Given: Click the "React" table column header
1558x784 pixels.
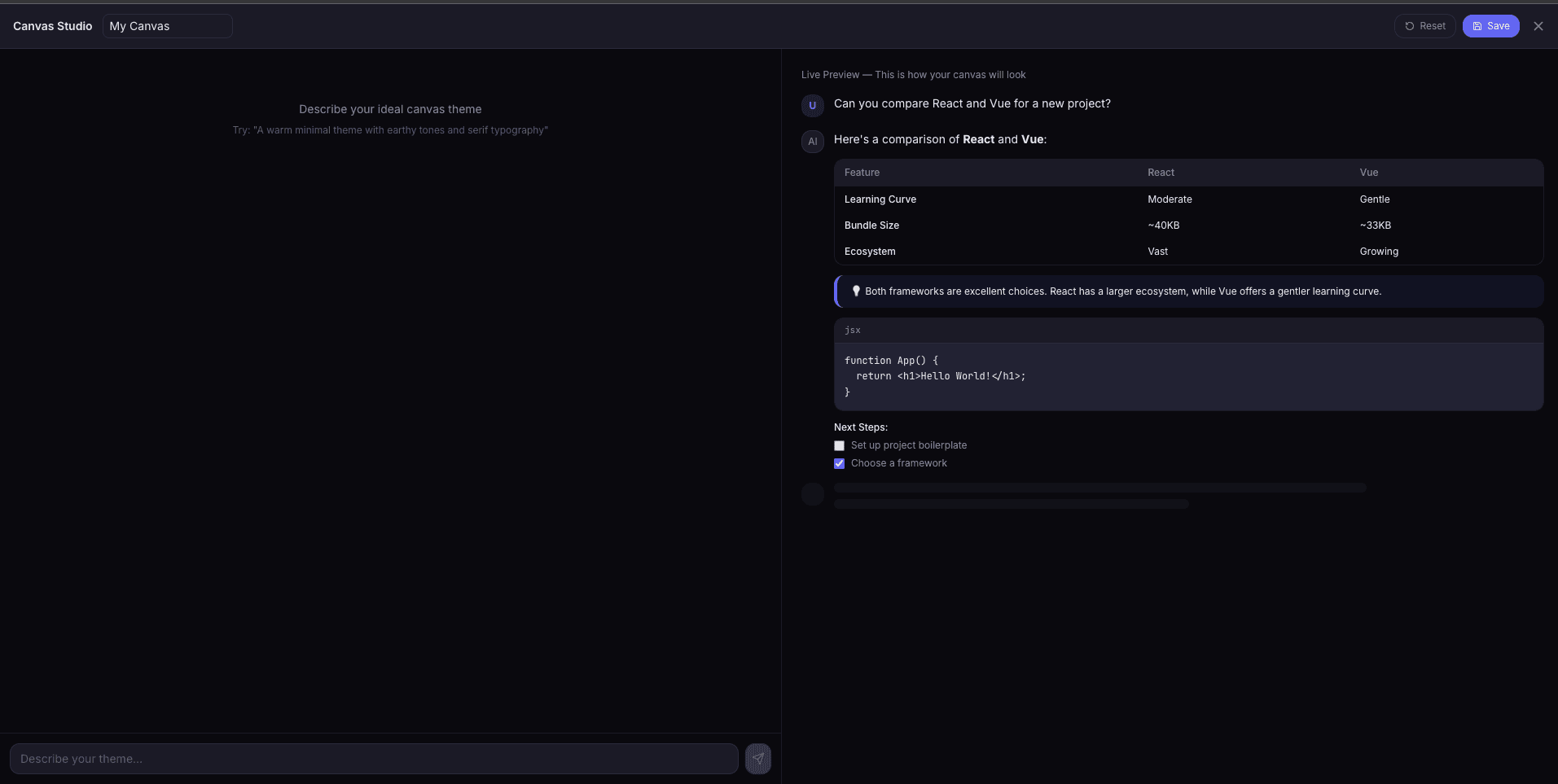Looking at the screenshot, I should point(1161,173).
